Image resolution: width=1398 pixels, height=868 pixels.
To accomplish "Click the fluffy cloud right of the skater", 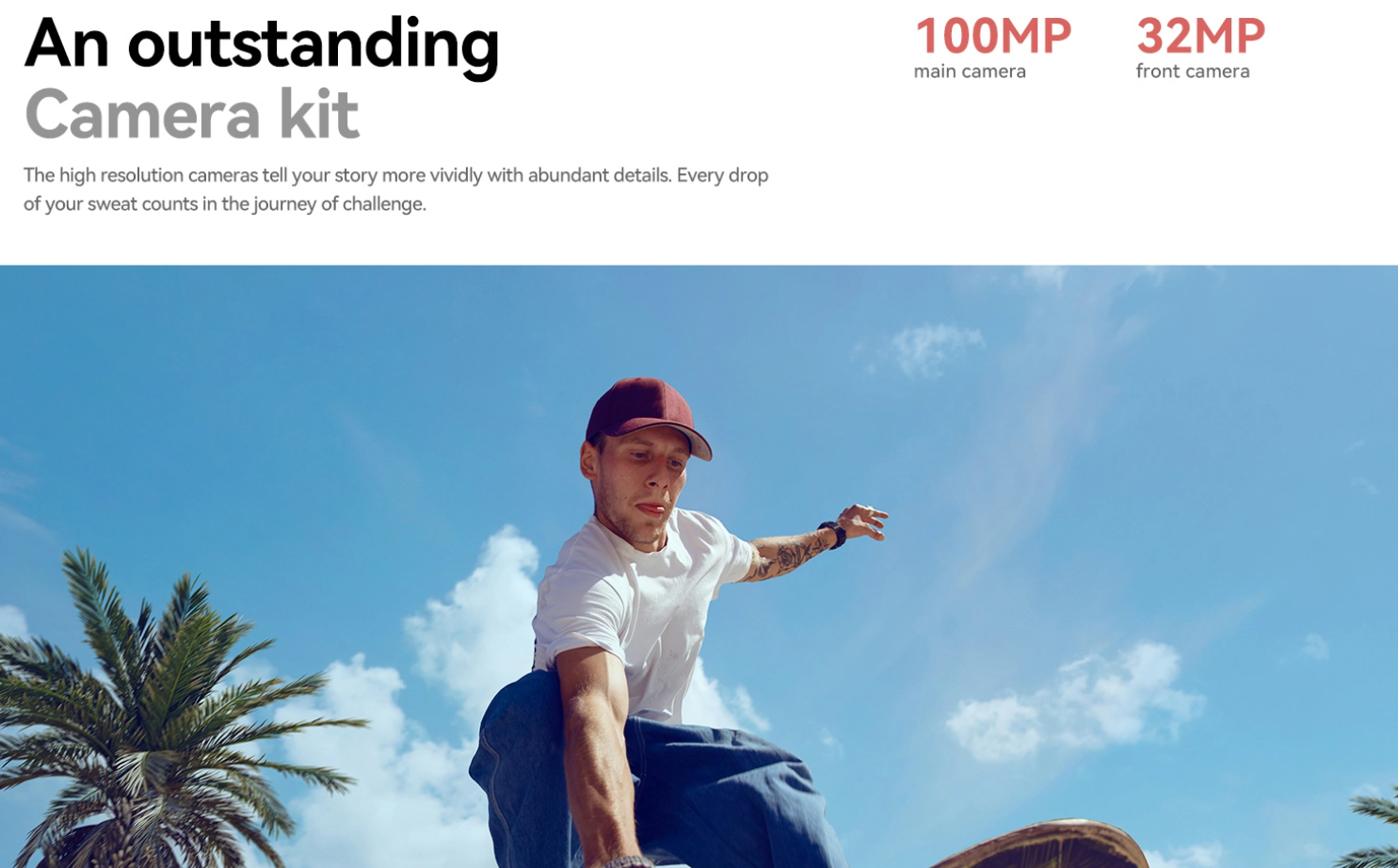I will click(x=1073, y=701).
